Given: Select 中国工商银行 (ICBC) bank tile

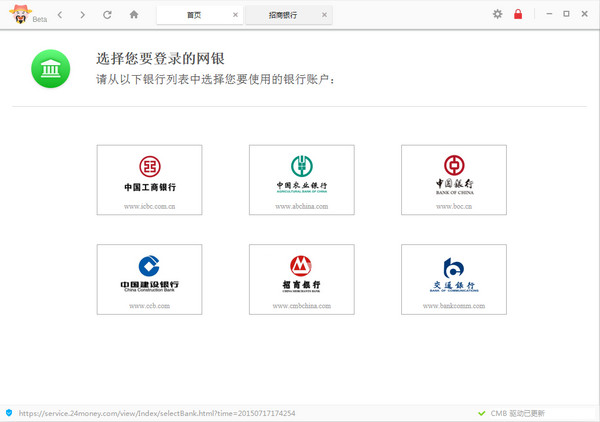Looking at the screenshot, I should pos(149,180).
